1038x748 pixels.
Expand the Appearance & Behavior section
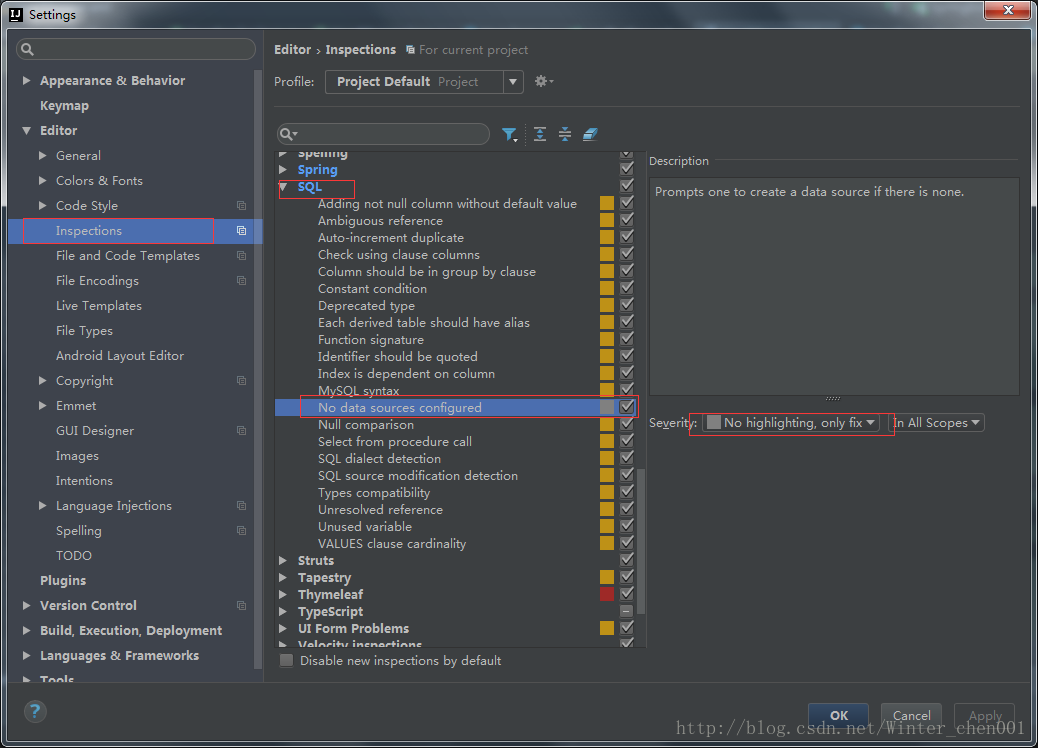tap(26, 80)
